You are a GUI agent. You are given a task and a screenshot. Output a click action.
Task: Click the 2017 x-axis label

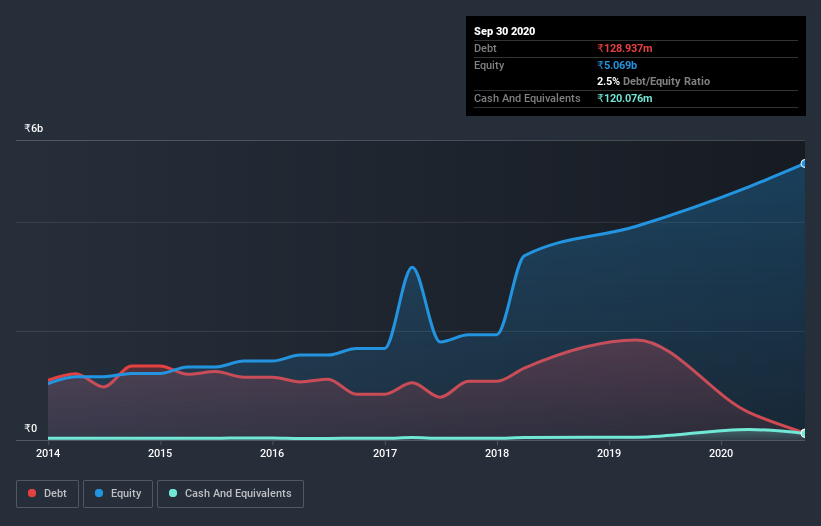pos(385,453)
